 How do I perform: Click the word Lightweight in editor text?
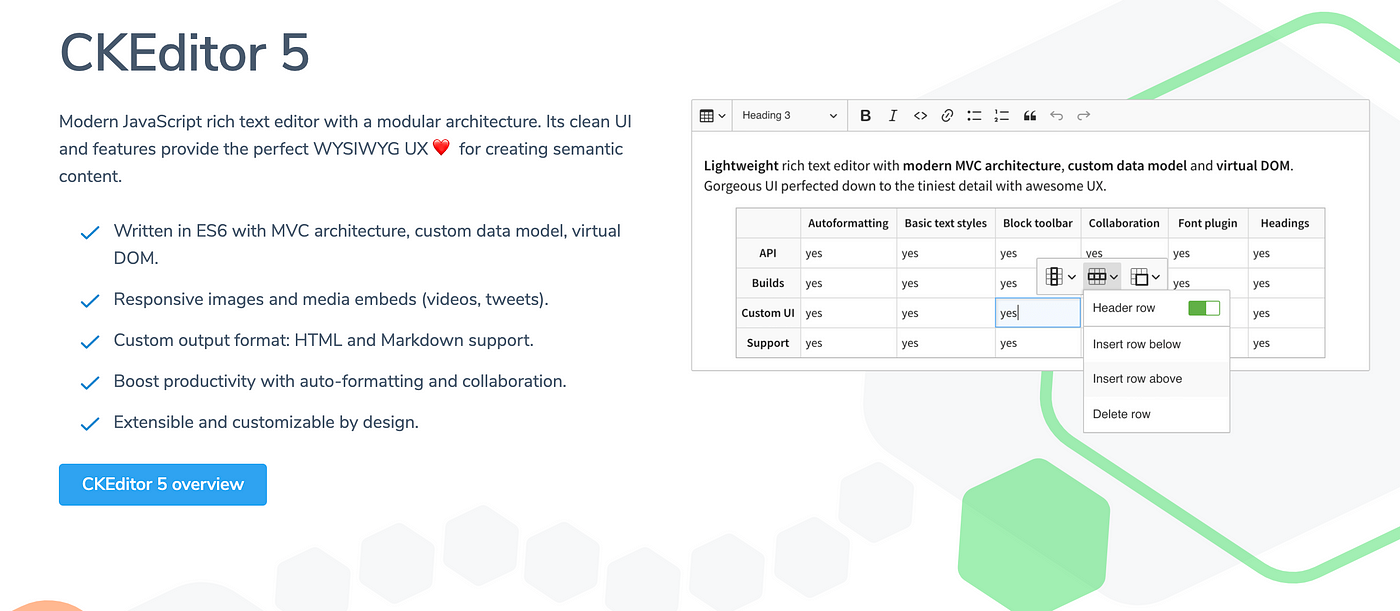tap(741, 166)
